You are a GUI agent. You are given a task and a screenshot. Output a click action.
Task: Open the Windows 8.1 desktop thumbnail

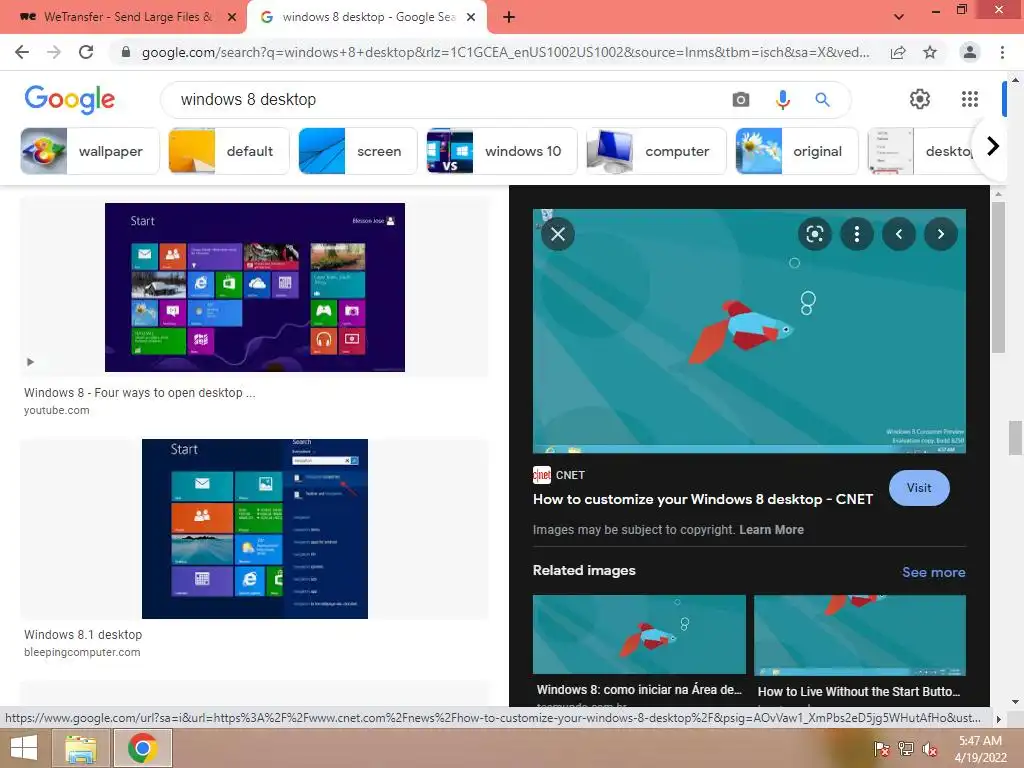pos(255,529)
